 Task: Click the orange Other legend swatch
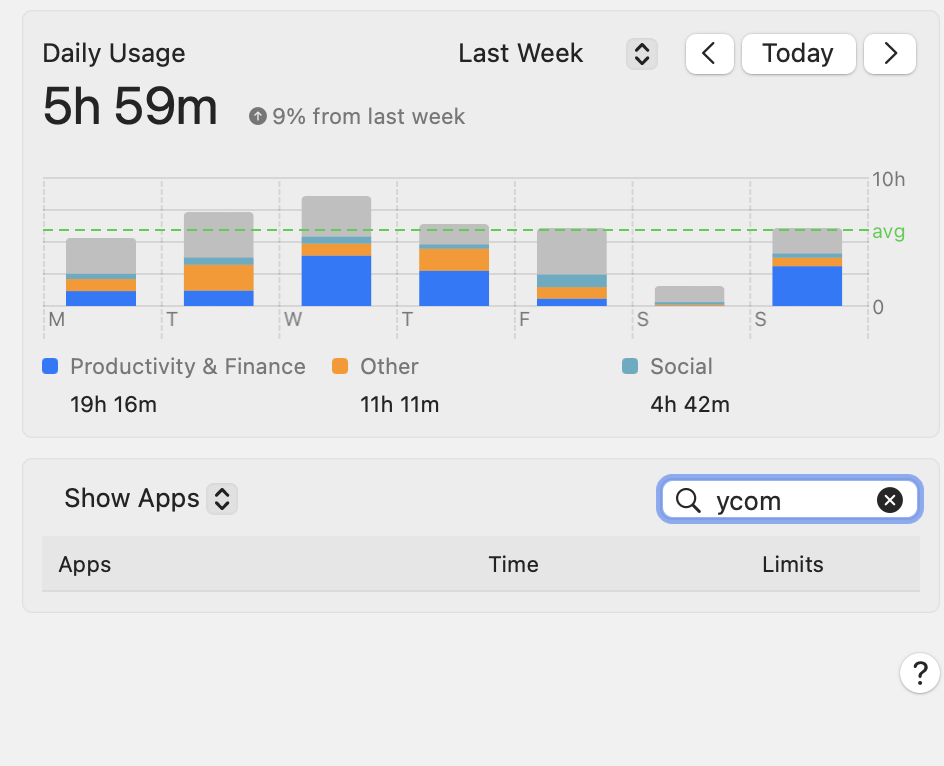pyautogui.click(x=340, y=367)
